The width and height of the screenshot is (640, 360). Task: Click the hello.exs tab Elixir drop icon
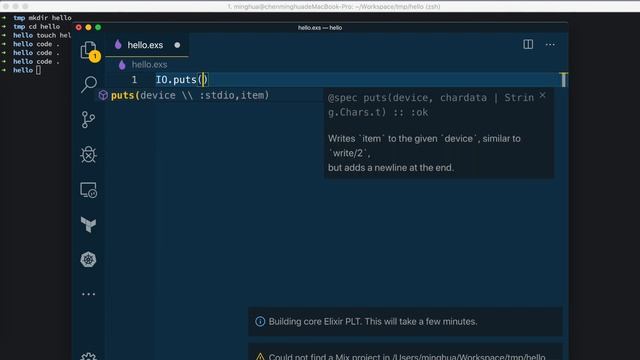pos(118,44)
